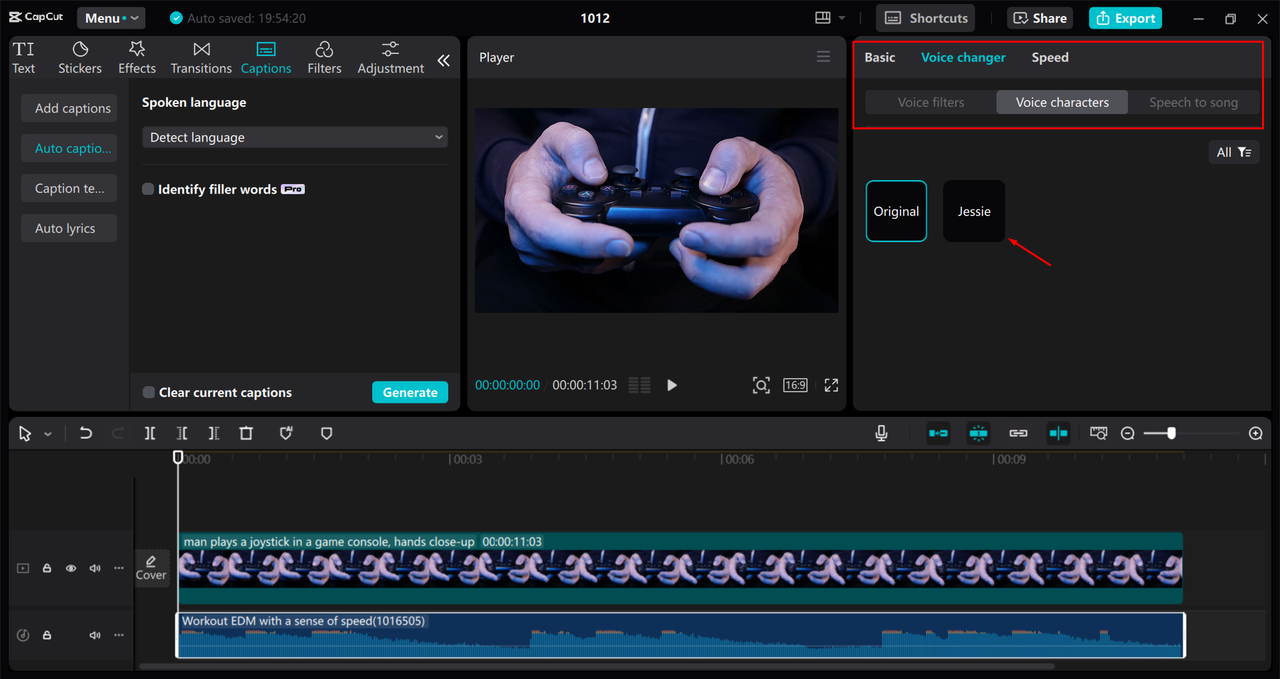Click the timeline zoom slider handle

(1171, 433)
